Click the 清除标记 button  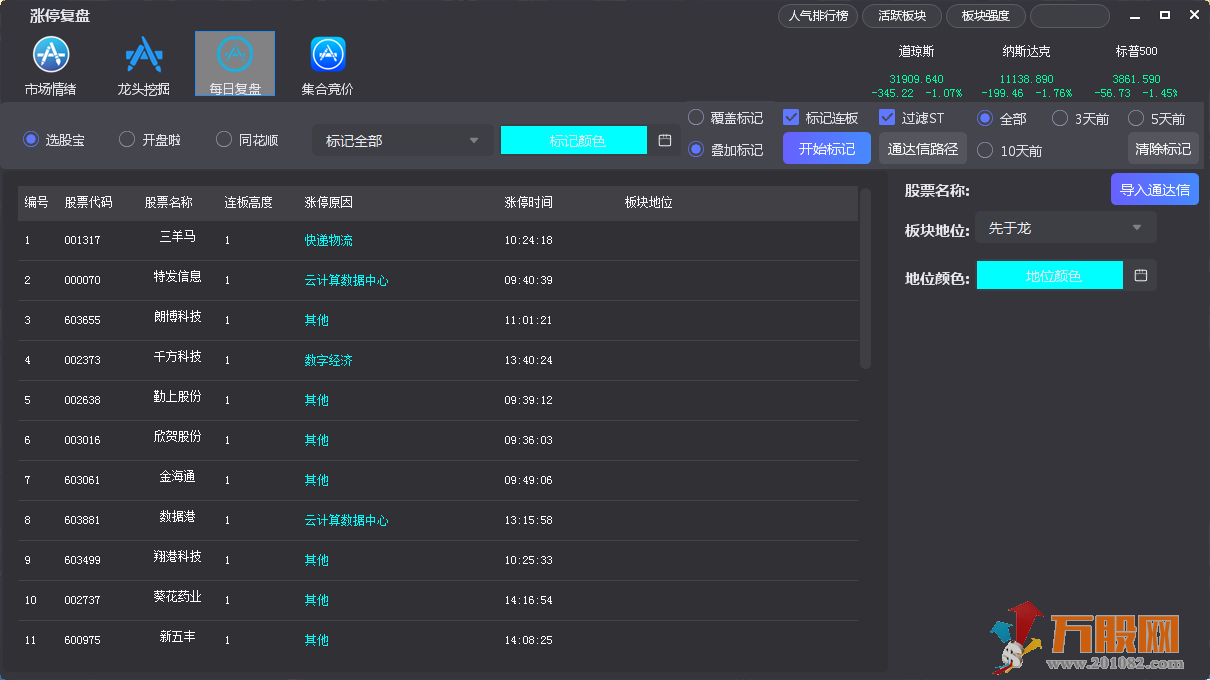point(1163,149)
